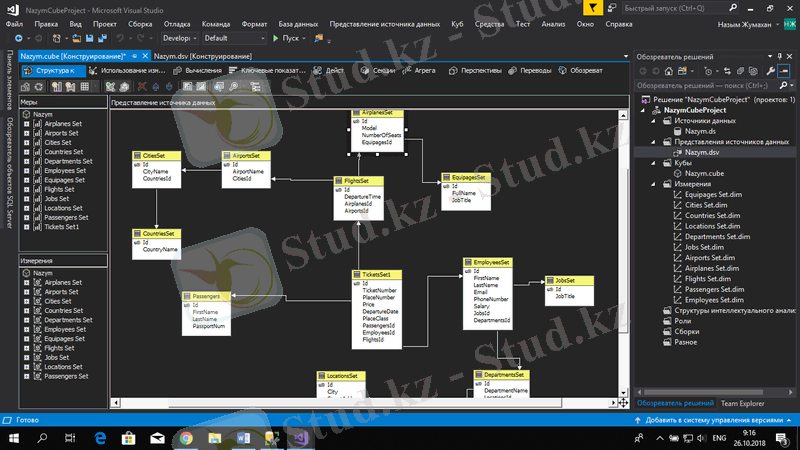Viewport: 800px width, 450px height.
Task: Click the Home icon in Solution Explorer
Action: 668,71
